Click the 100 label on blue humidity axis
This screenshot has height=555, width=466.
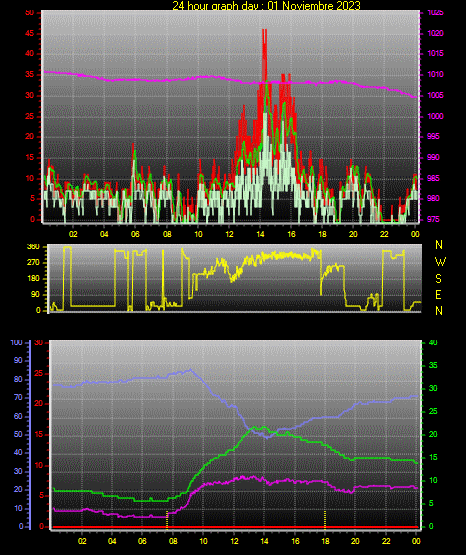pyautogui.click(x=17, y=342)
